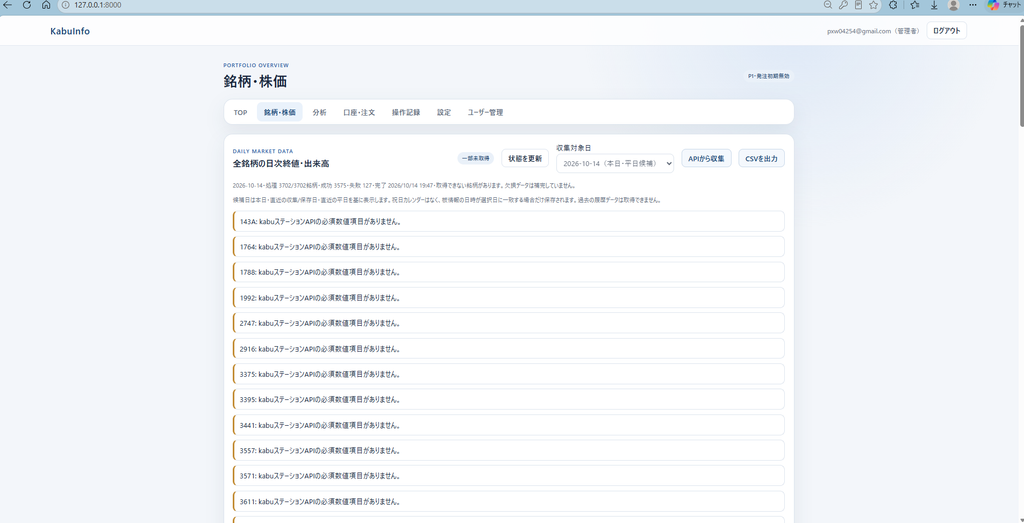Open the 操作記録 tab
Screen dimensions: 1024x523
click(406, 112)
